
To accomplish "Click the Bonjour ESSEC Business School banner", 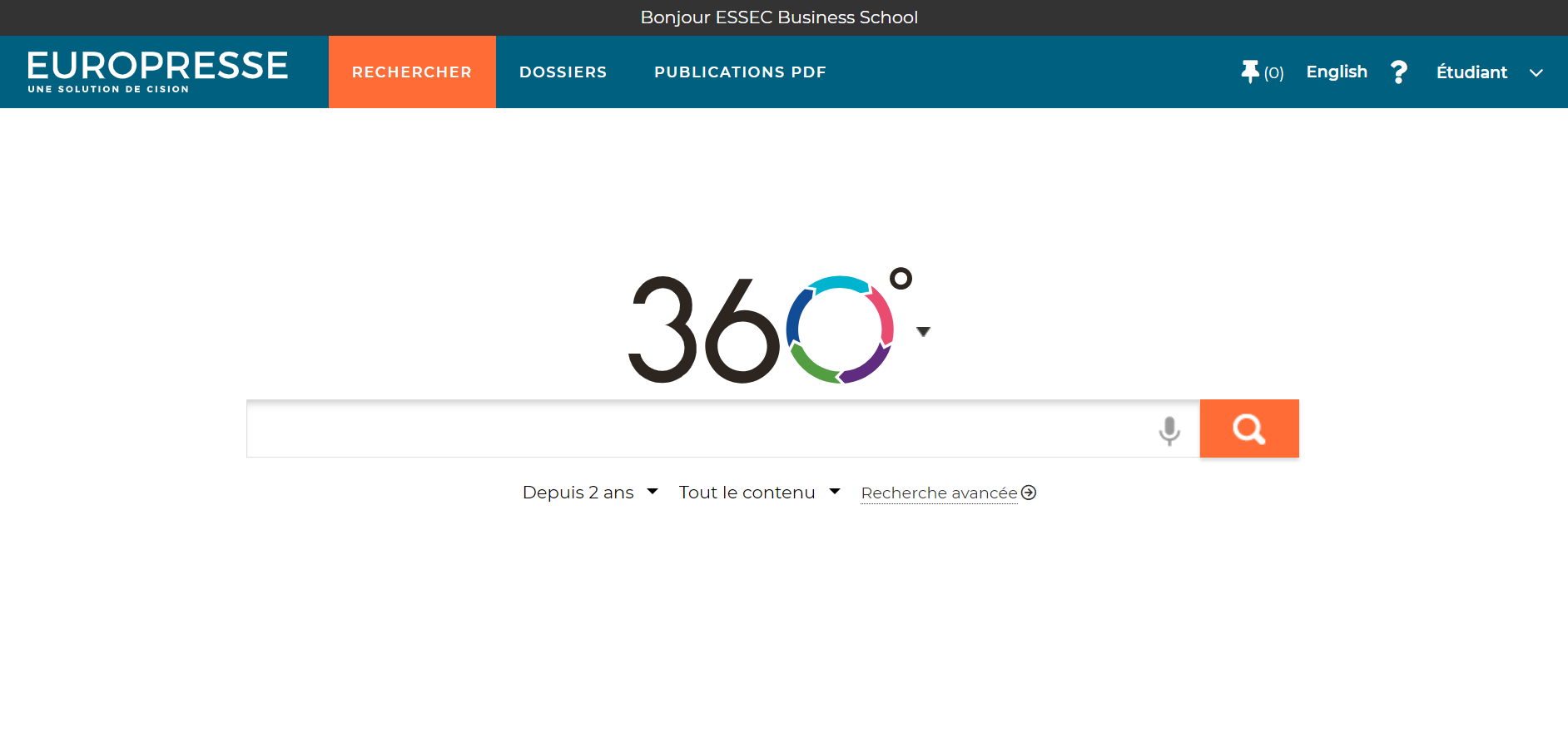I will pyautogui.click(x=779, y=17).
